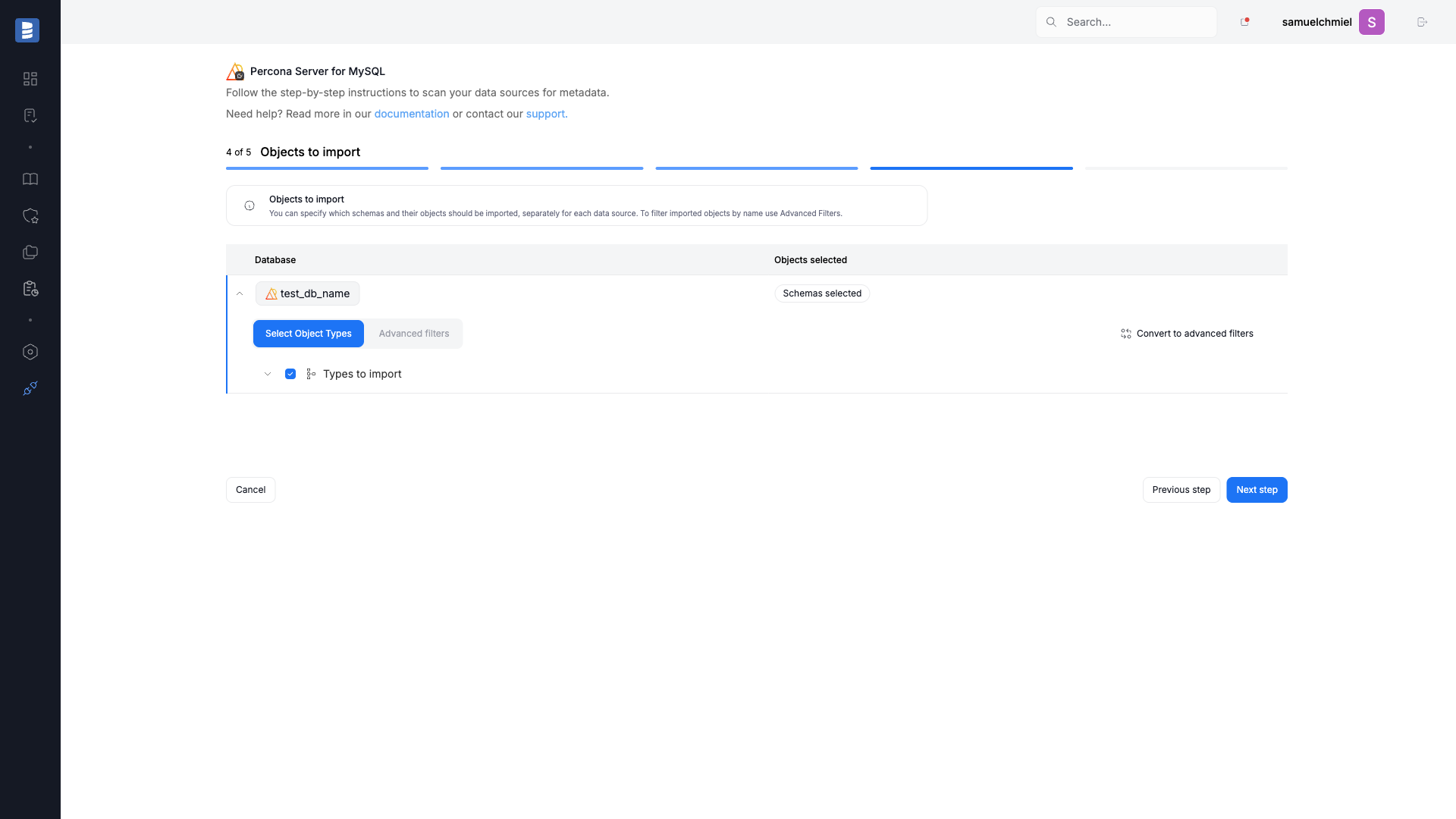Focus the Search input field

[1126, 22]
